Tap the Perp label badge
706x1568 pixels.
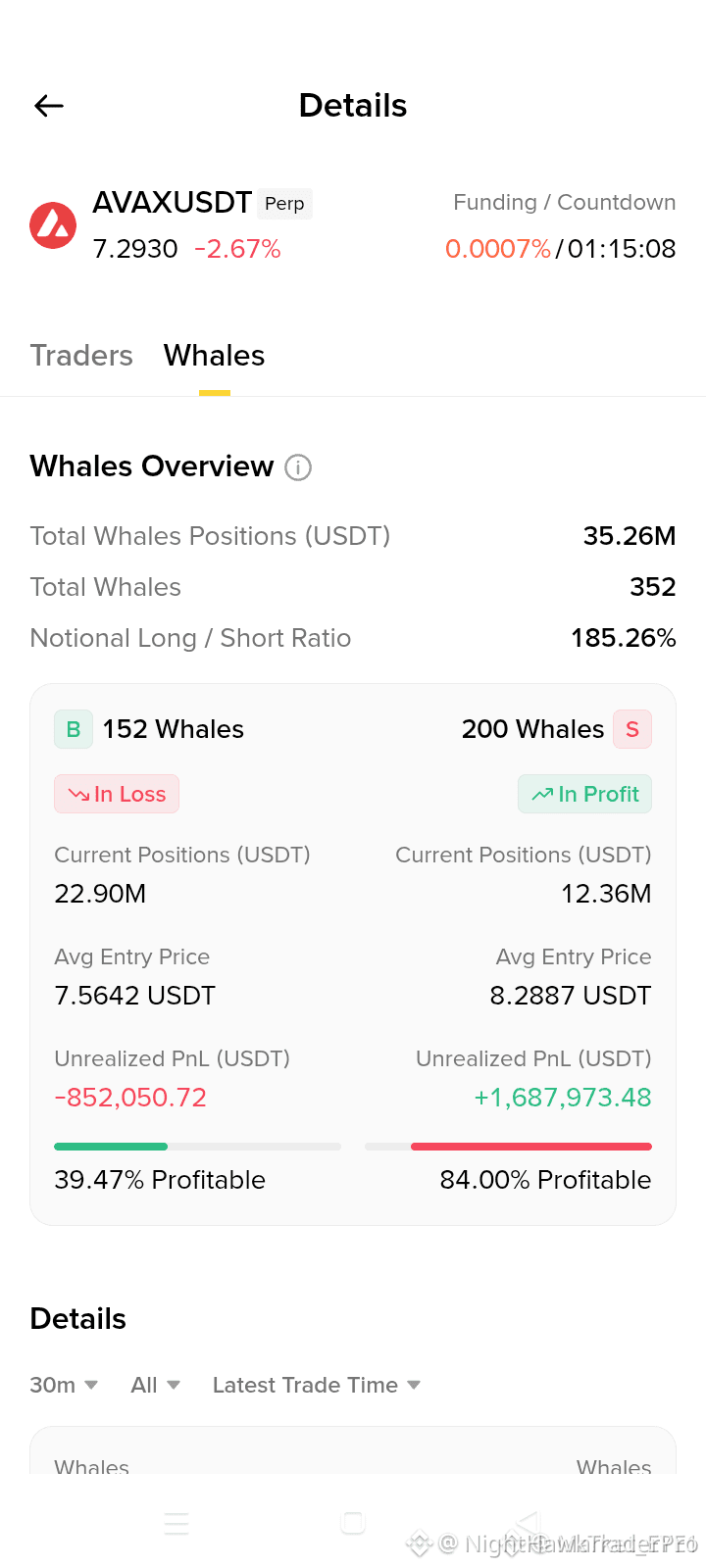pos(284,204)
